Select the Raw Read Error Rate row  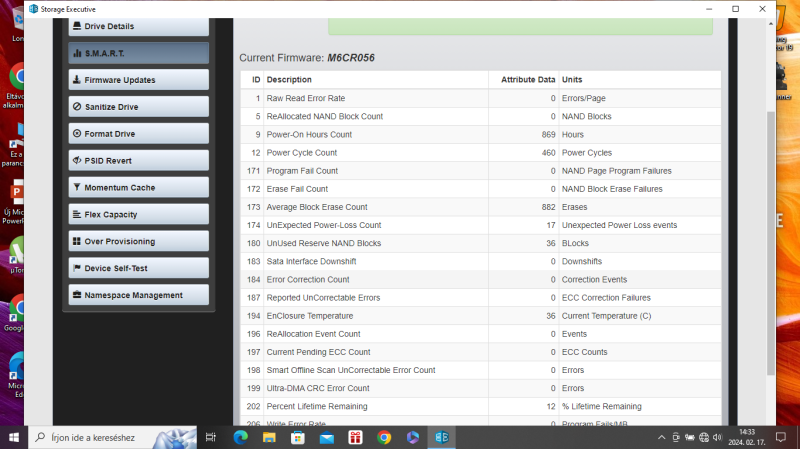coord(481,98)
